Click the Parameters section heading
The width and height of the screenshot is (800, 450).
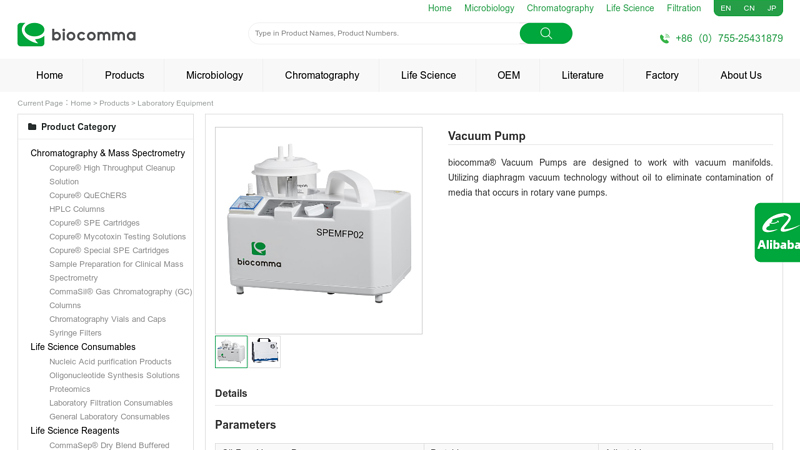245,425
